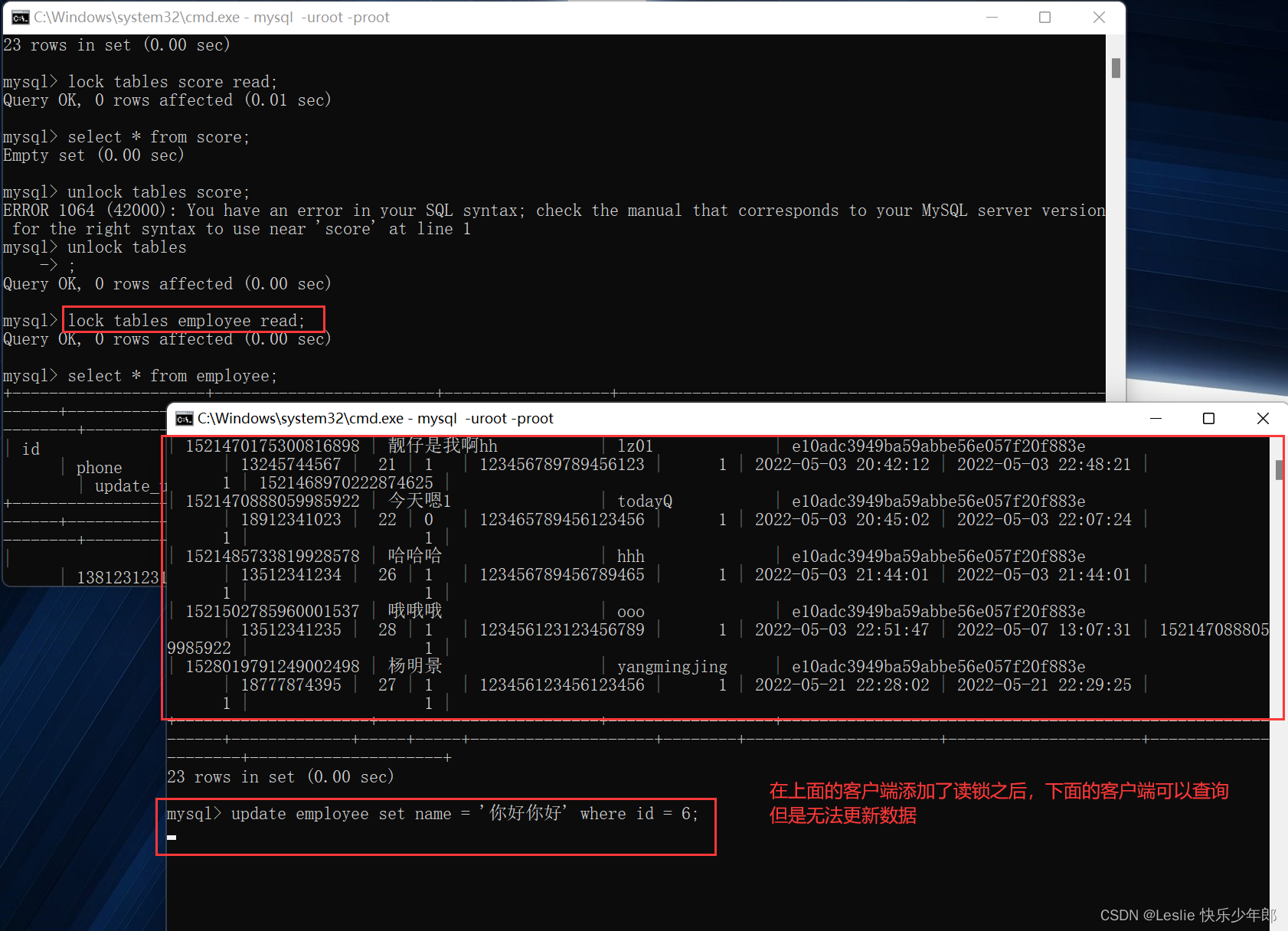The height and width of the screenshot is (931, 1288).
Task: Click the 'Empty set (0.00 sec)' line
Action: coord(93,155)
